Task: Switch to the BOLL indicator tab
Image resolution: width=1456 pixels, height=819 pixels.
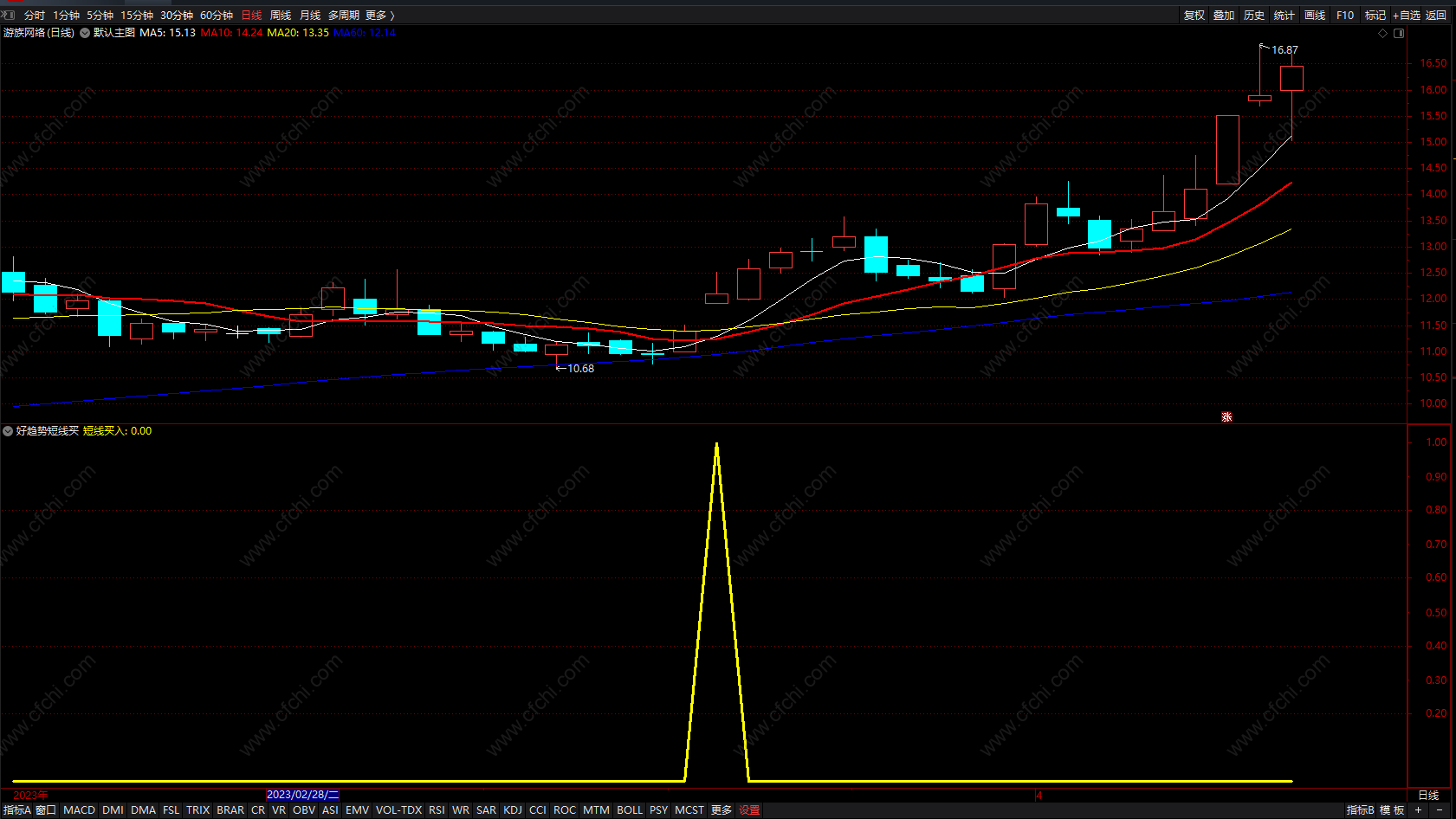Action: (x=630, y=810)
